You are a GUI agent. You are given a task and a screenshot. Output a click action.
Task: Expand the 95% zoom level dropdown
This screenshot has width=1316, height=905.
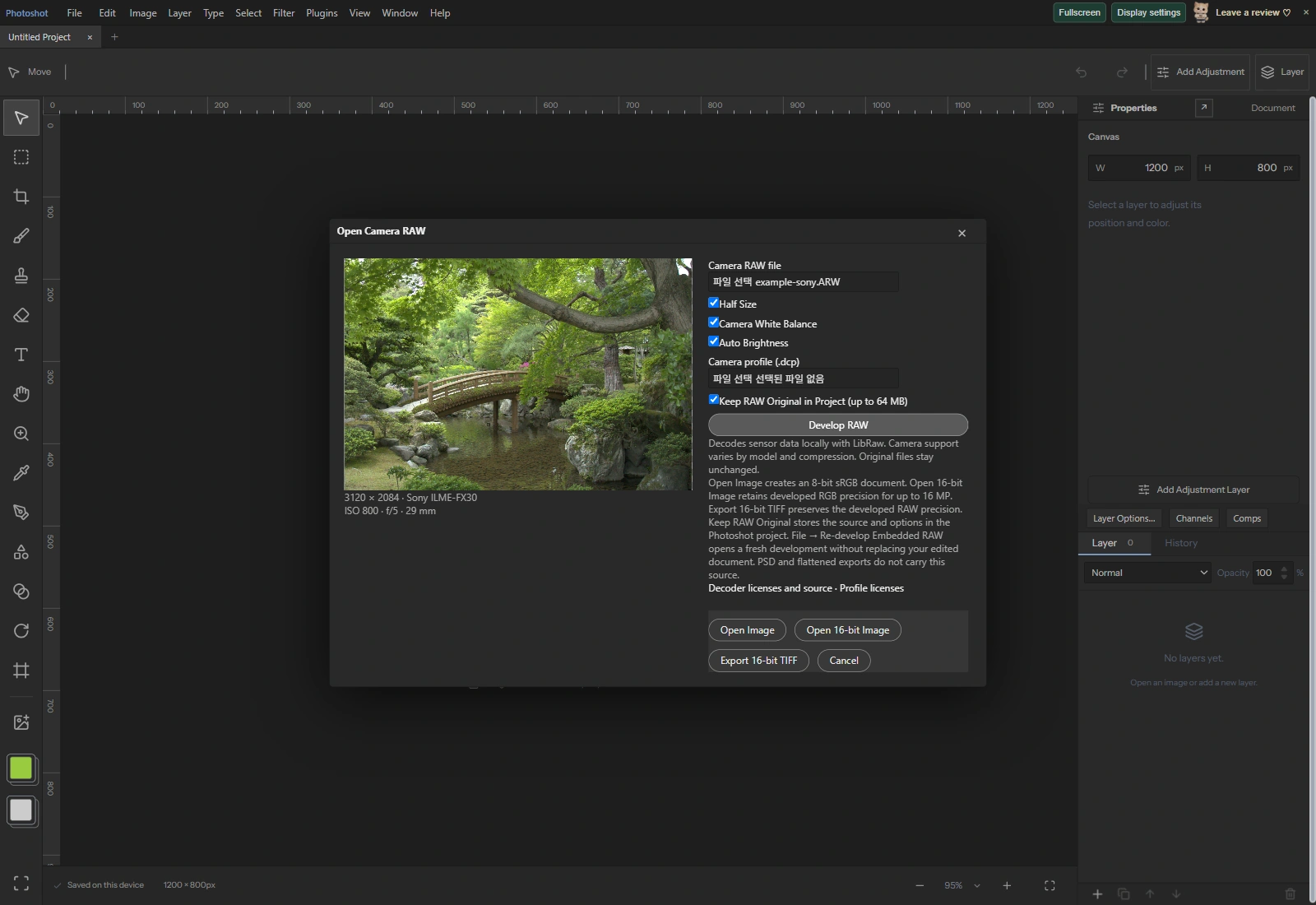pos(962,885)
